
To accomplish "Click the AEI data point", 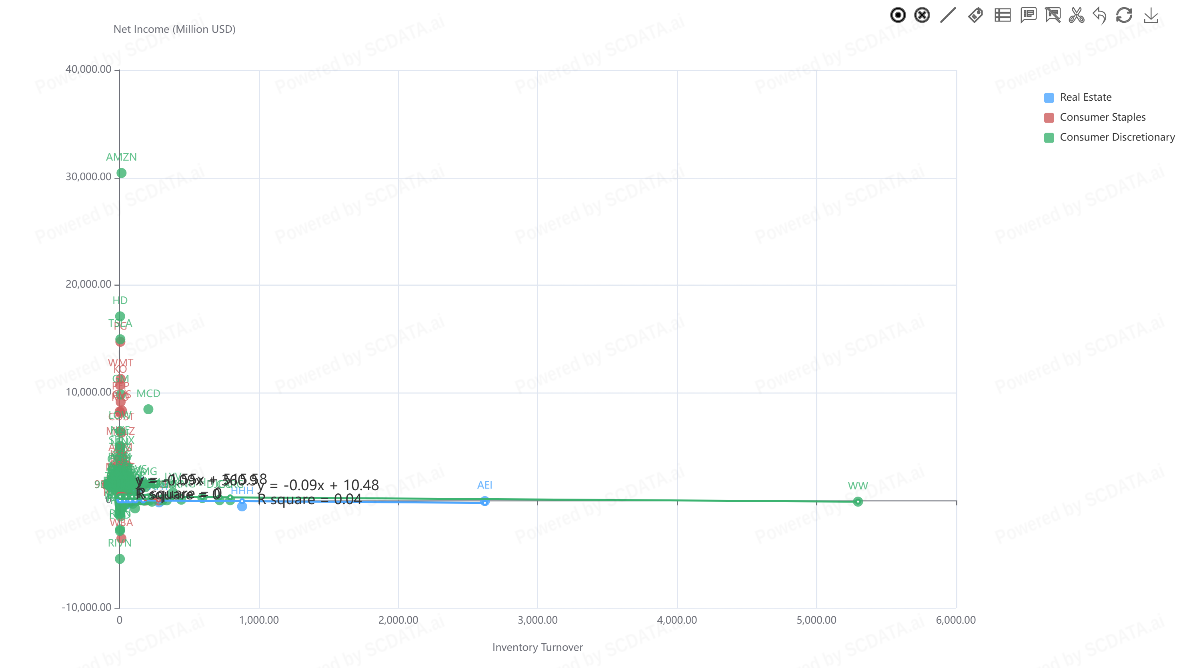I will pyautogui.click(x=485, y=501).
